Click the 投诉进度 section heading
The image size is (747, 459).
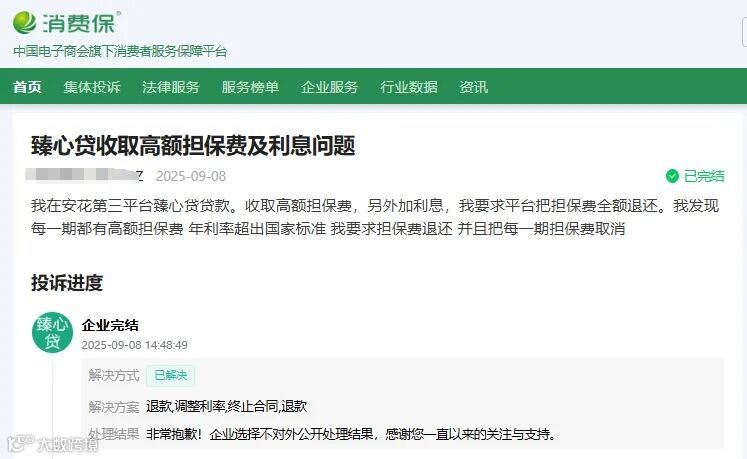(x=67, y=283)
